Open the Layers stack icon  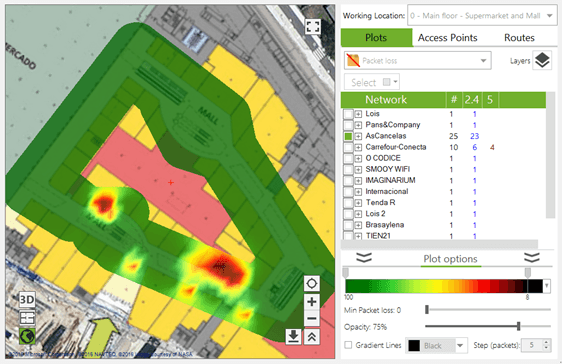coord(542,60)
